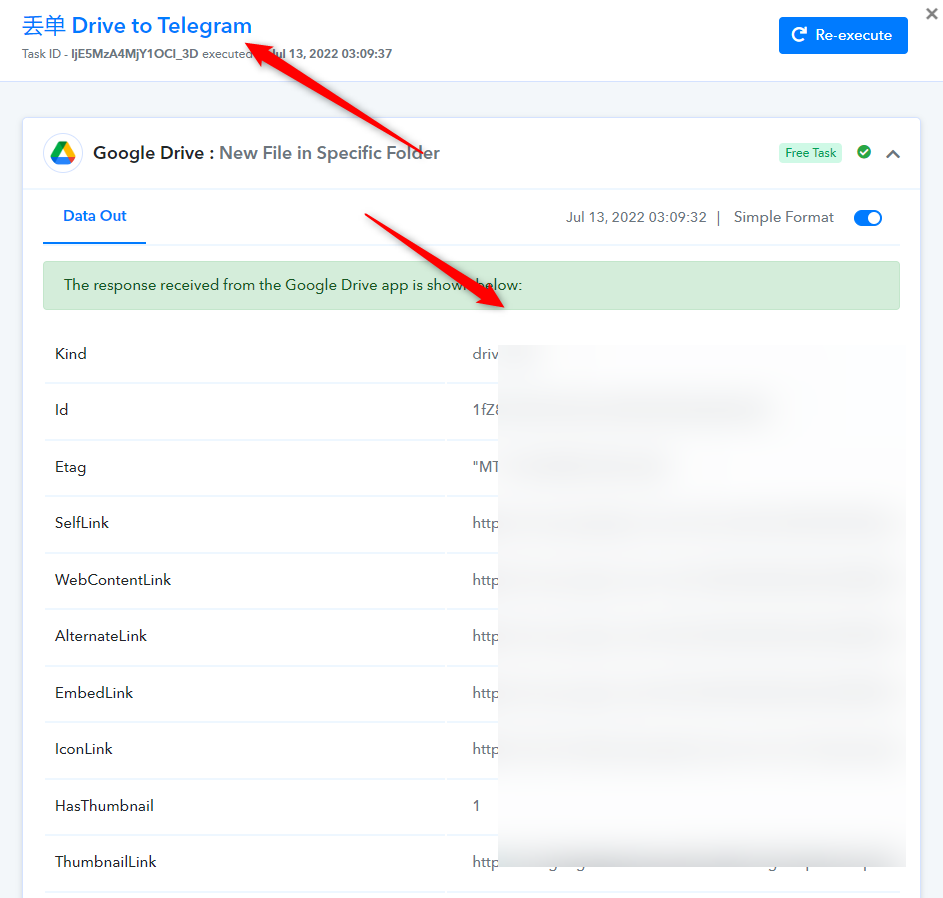The height and width of the screenshot is (898, 943).
Task: Click the Re-execute button
Action: pos(843,35)
